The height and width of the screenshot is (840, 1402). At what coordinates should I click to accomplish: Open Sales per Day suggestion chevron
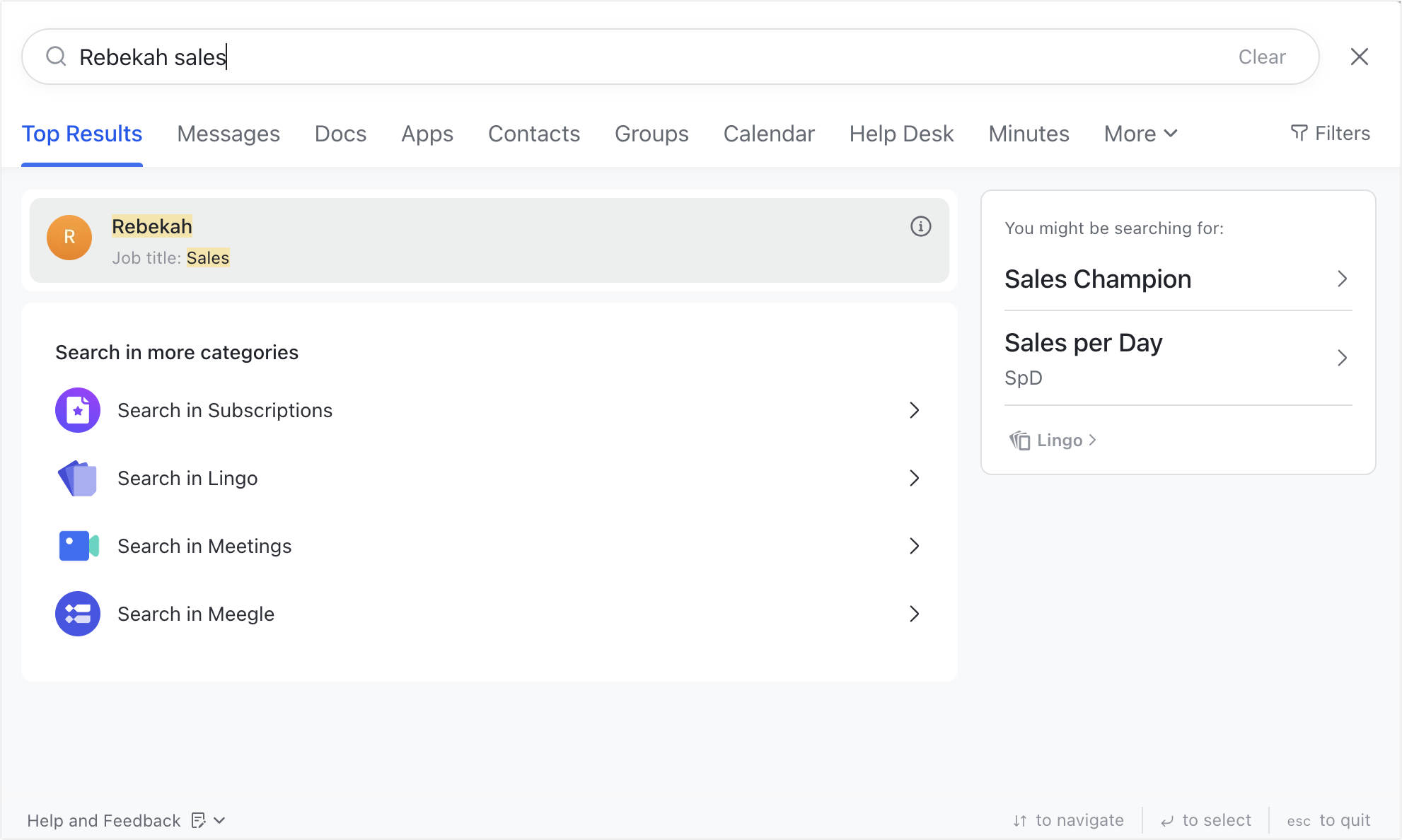(x=1342, y=358)
